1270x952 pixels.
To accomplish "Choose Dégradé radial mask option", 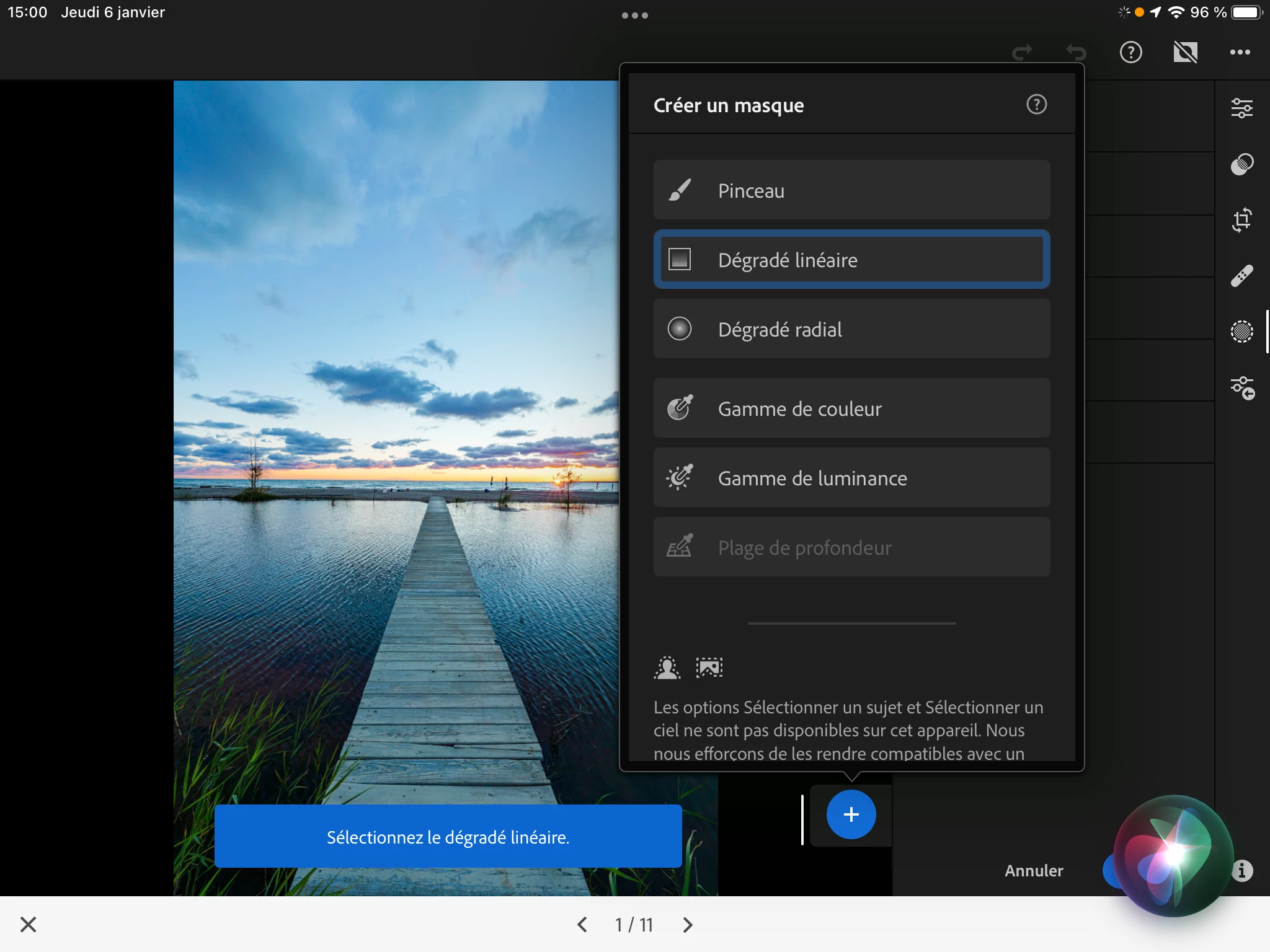I will tap(851, 329).
